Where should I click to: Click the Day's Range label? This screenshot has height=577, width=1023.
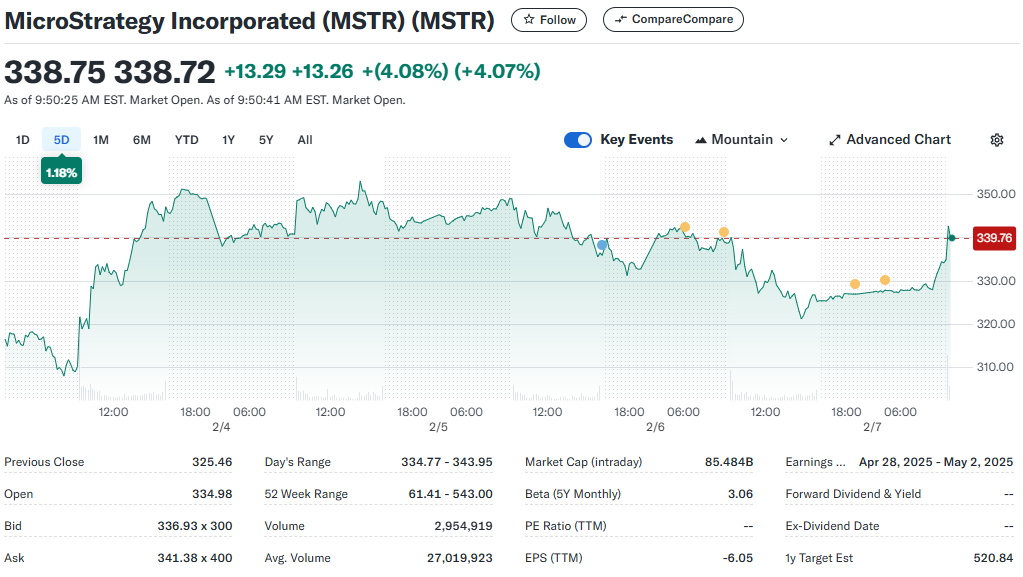298,462
